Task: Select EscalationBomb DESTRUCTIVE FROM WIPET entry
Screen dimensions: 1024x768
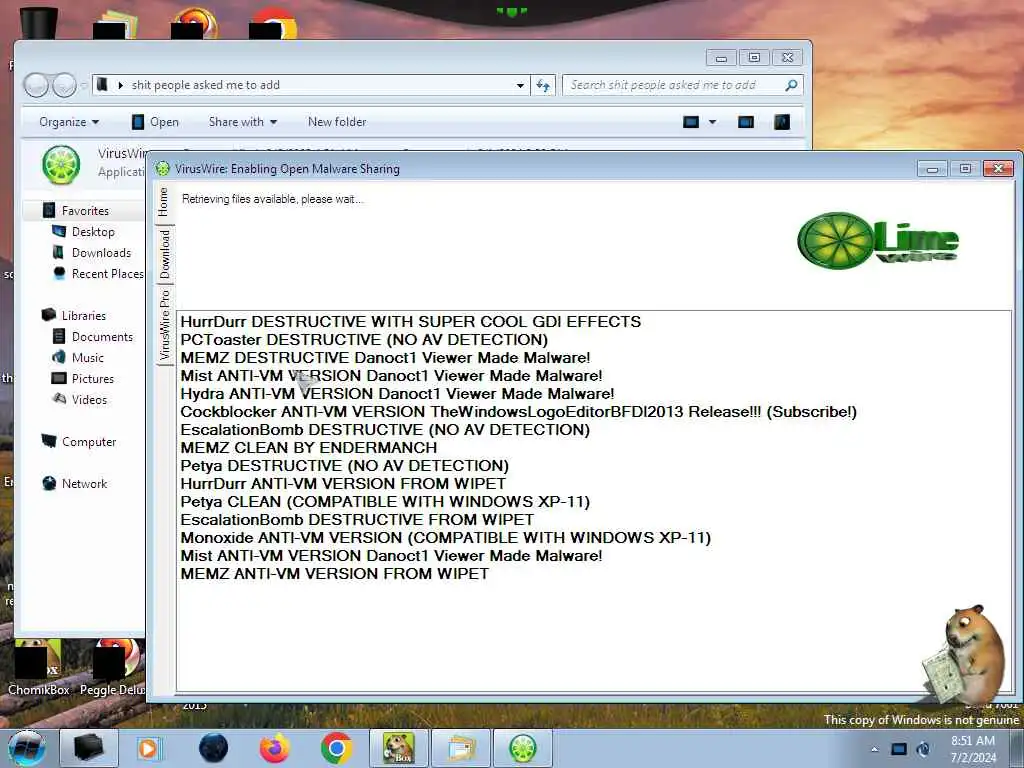Action: (357, 520)
